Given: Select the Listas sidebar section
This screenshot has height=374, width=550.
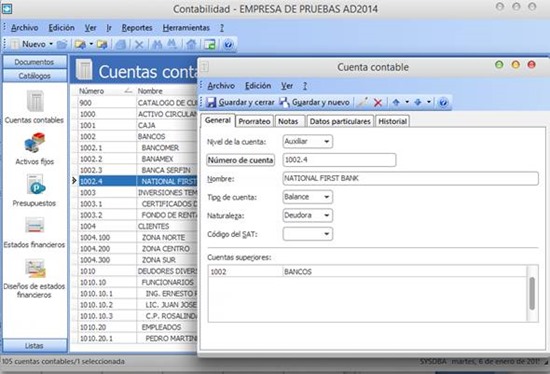Looking at the screenshot, I should (x=34, y=346).
